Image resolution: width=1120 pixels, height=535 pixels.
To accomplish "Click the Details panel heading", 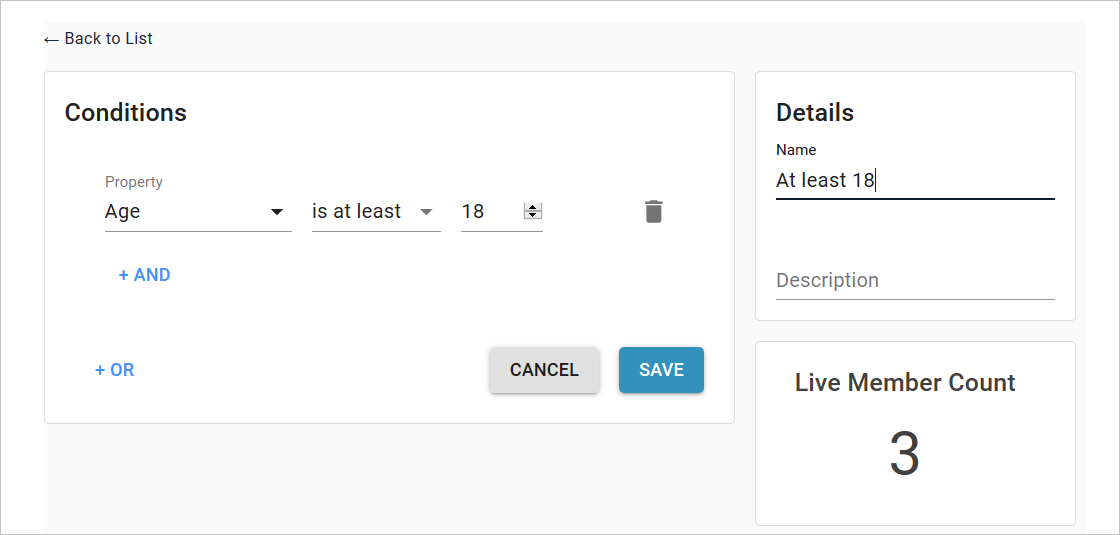I will pos(815,113).
